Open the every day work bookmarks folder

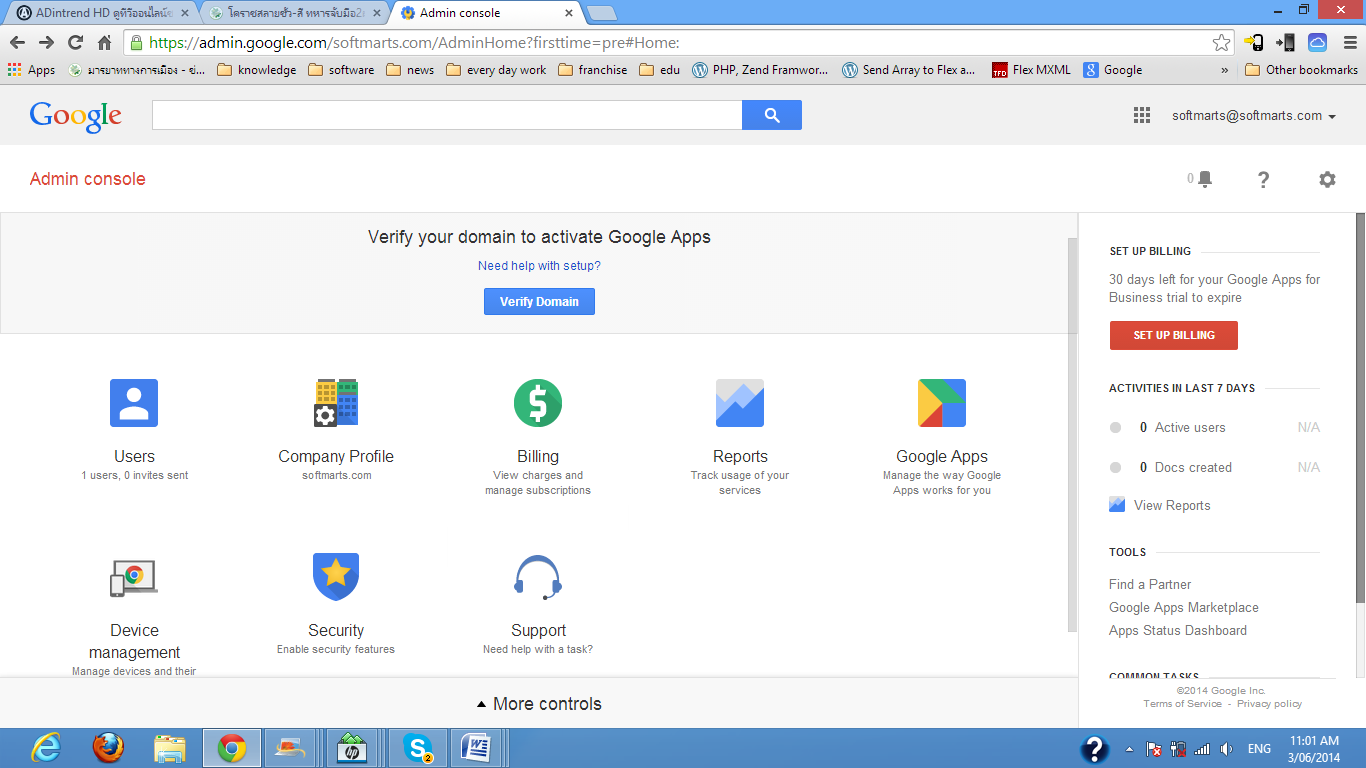point(496,70)
